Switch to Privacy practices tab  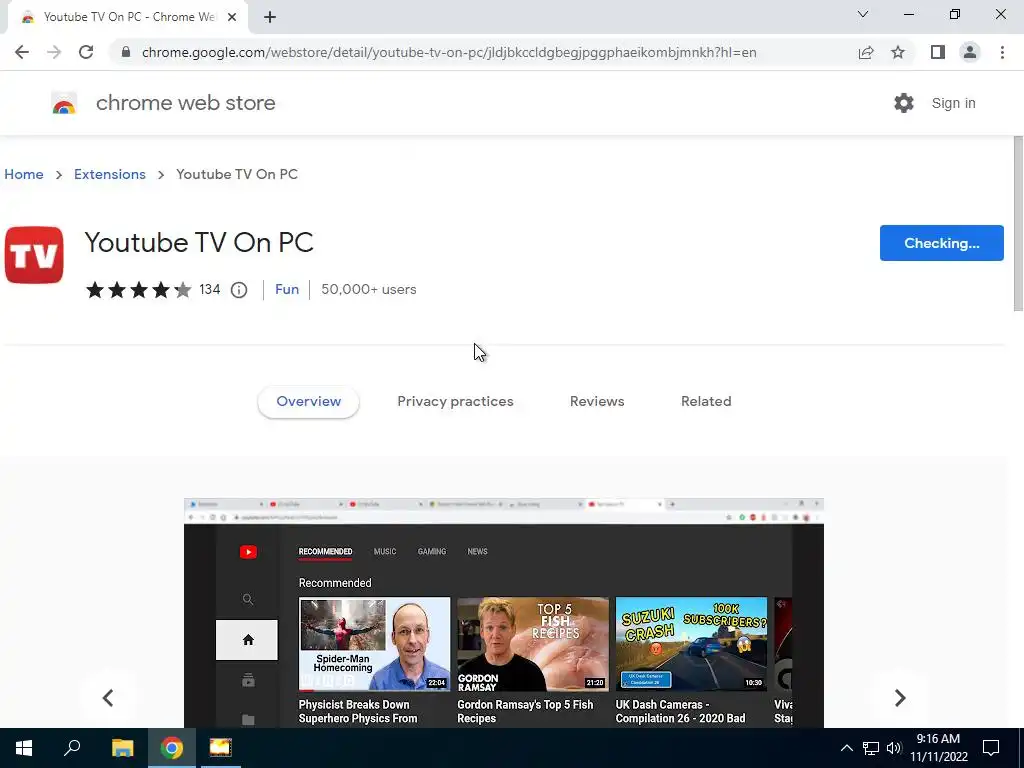[x=455, y=401]
